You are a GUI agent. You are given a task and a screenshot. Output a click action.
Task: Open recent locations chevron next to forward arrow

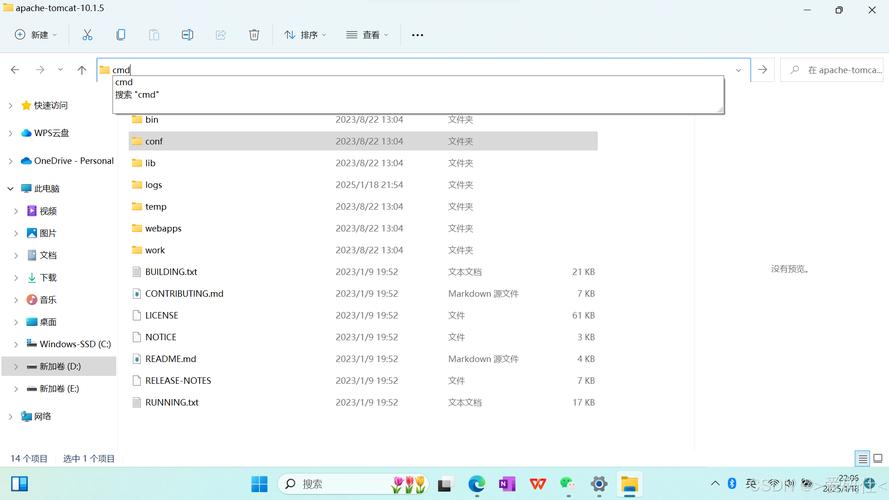click(x=60, y=70)
